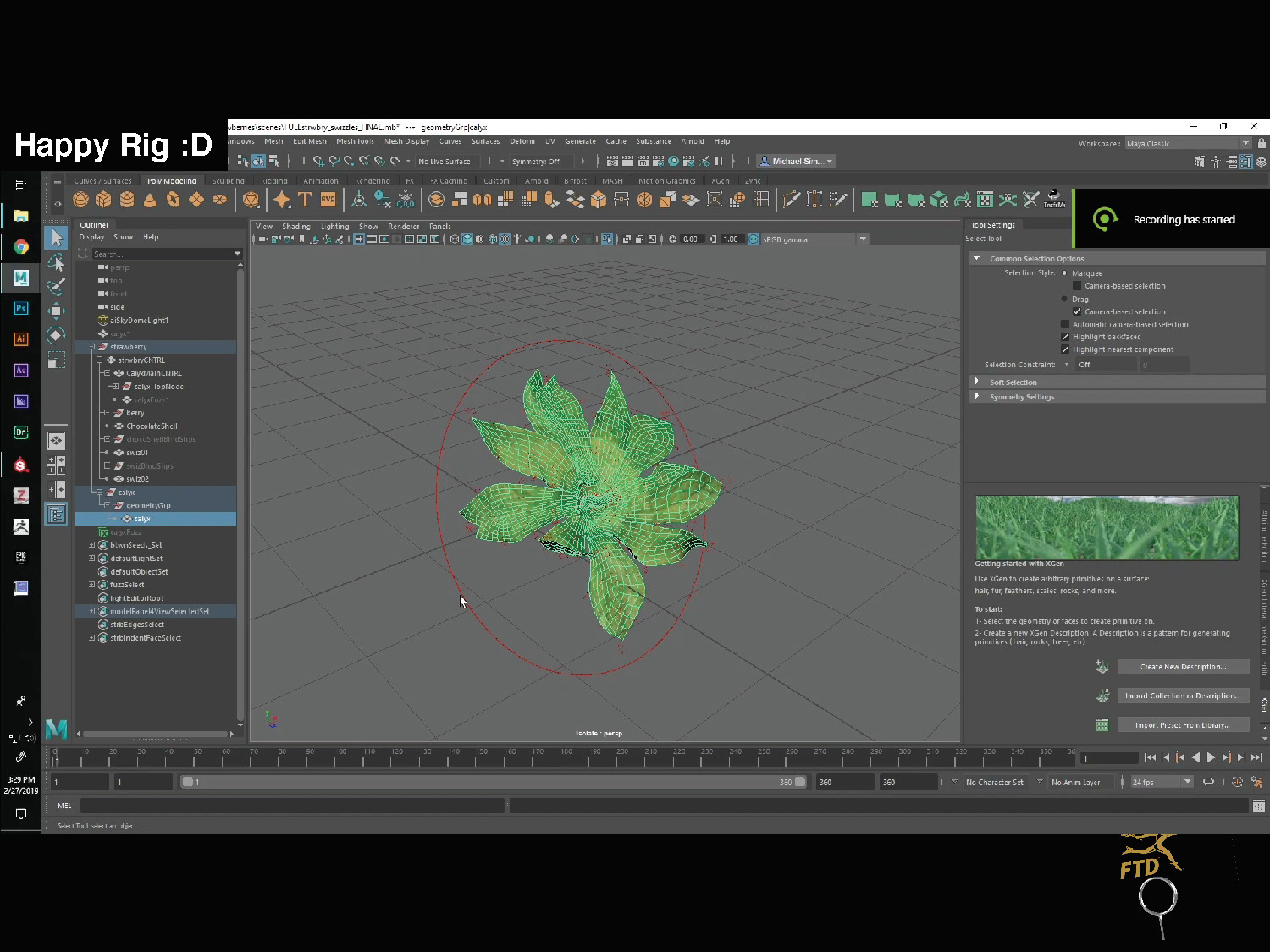
Task: Select the Lasso select tool
Action: (56, 263)
